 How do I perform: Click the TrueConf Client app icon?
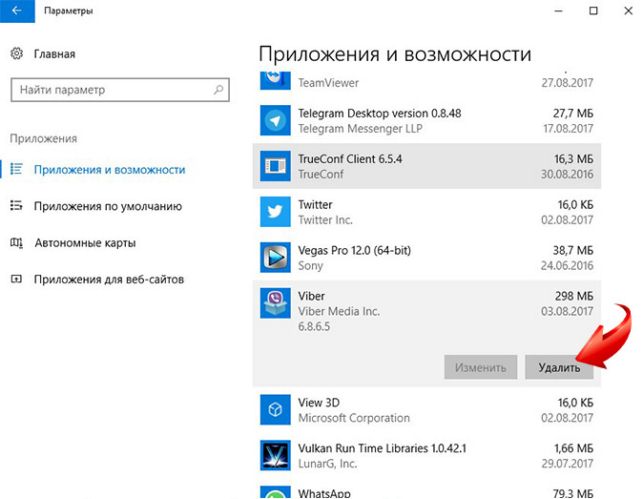[275, 166]
